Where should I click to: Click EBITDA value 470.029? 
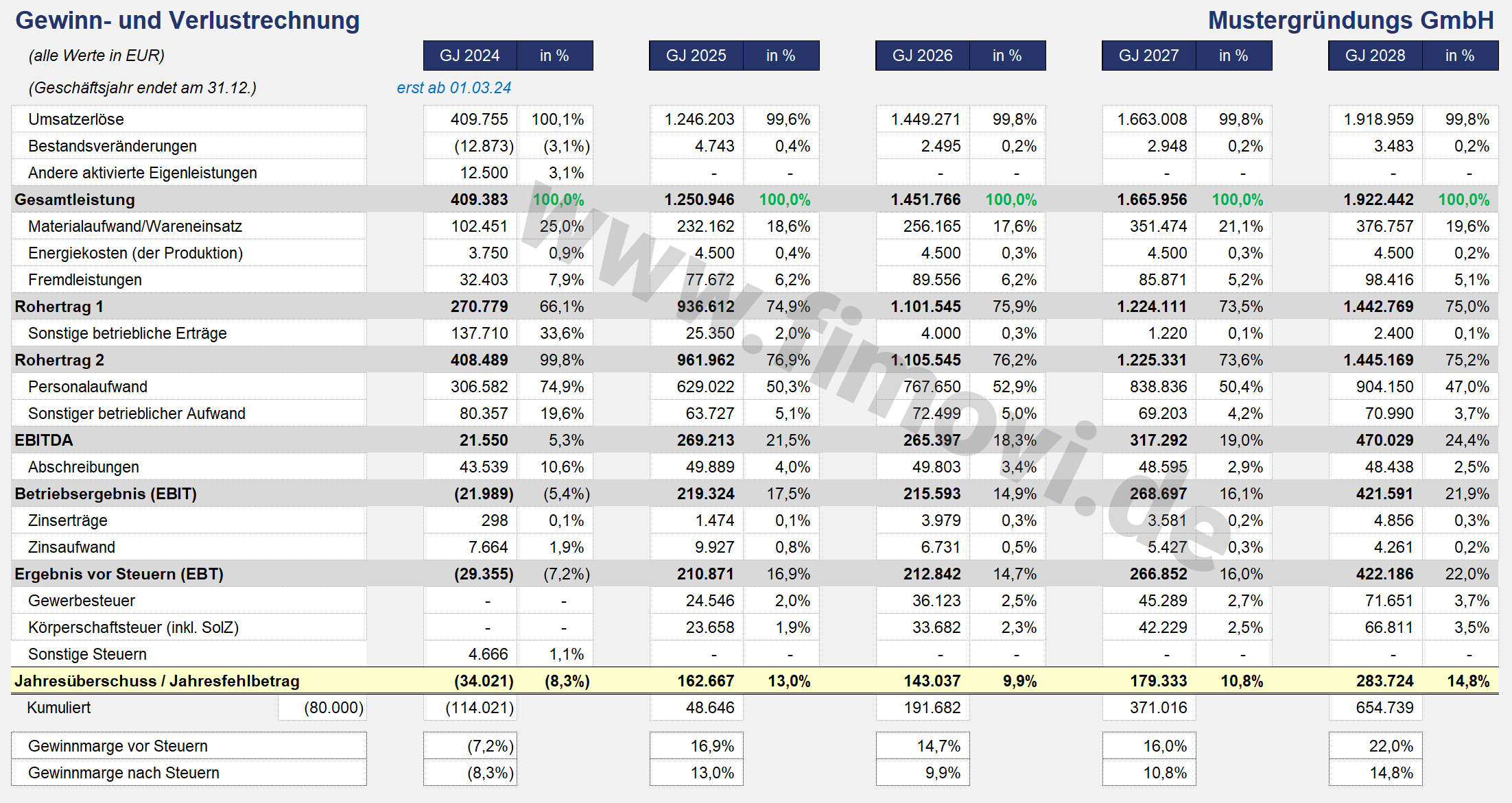pos(1385,440)
